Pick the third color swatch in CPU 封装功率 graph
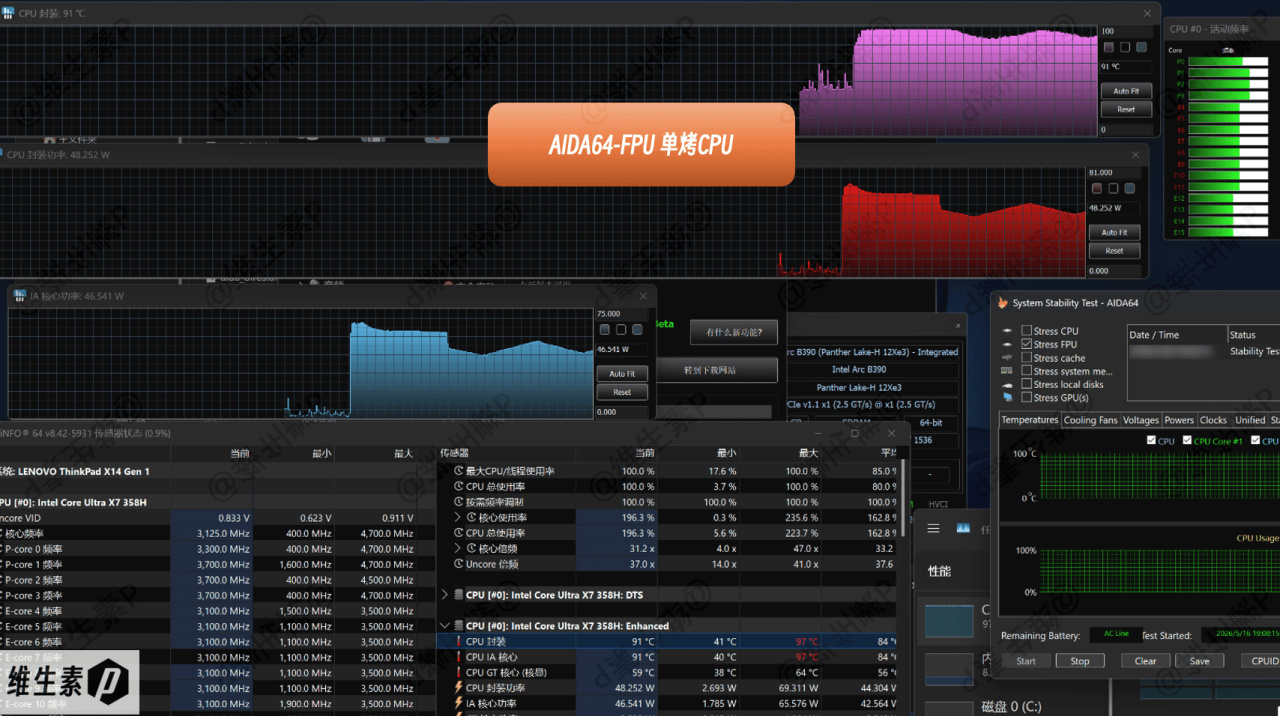 point(1129,188)
